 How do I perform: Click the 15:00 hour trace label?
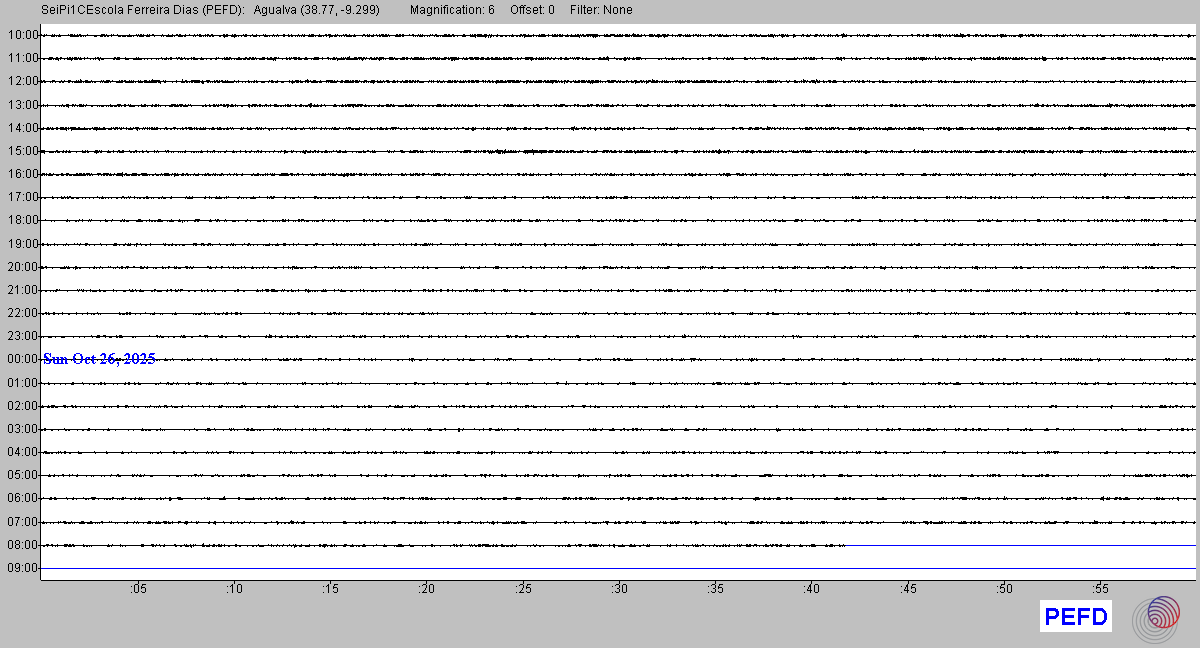click(22, 151)
